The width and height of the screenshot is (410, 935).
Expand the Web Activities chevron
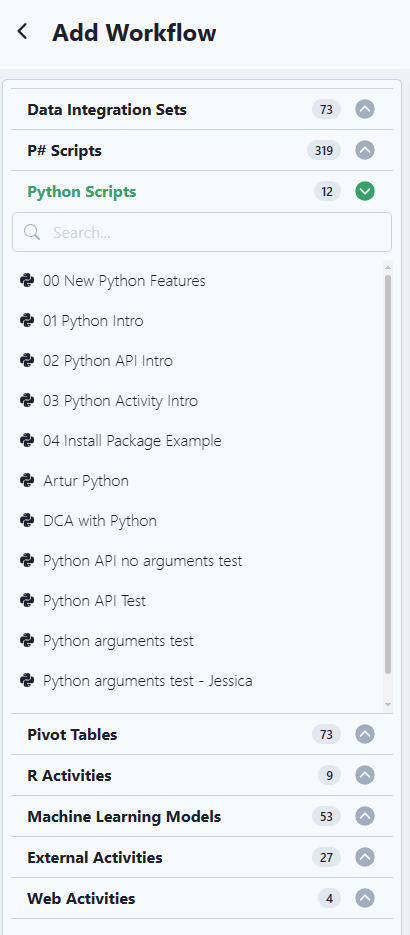coord(365,898)
